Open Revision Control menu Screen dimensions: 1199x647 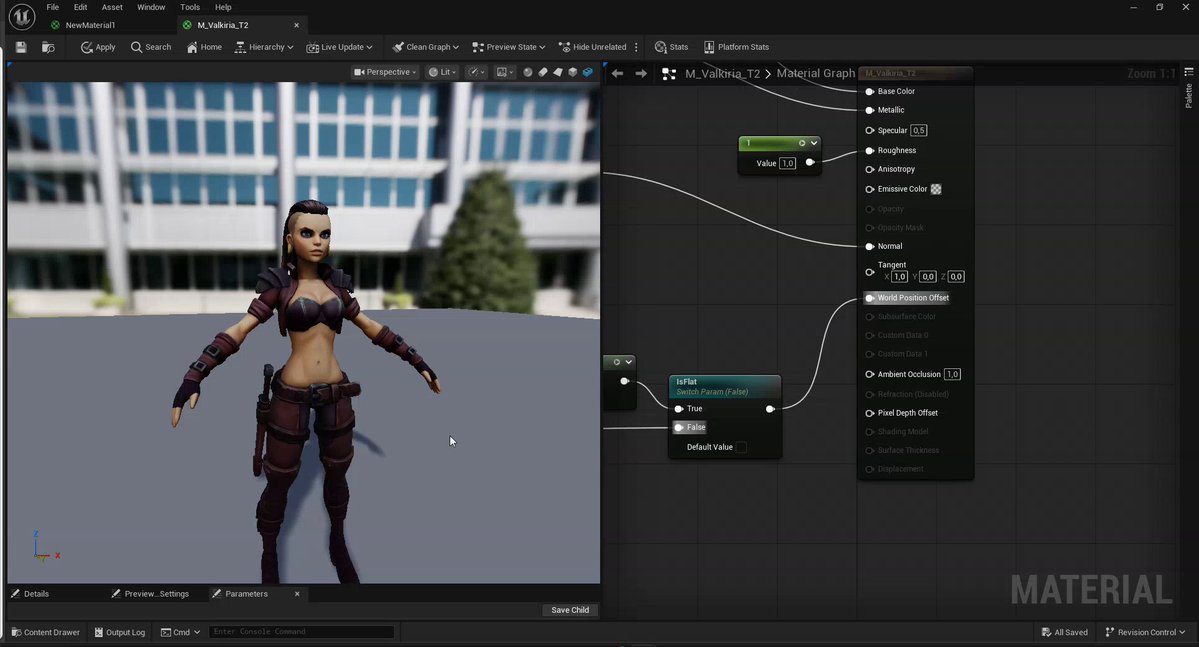[x=1145, y=632]
